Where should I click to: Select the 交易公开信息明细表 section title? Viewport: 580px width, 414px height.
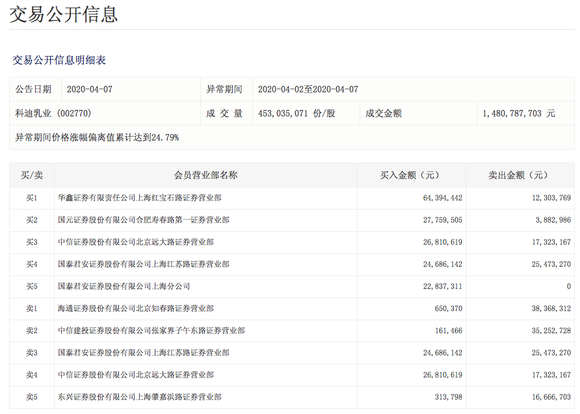[59, 60]
